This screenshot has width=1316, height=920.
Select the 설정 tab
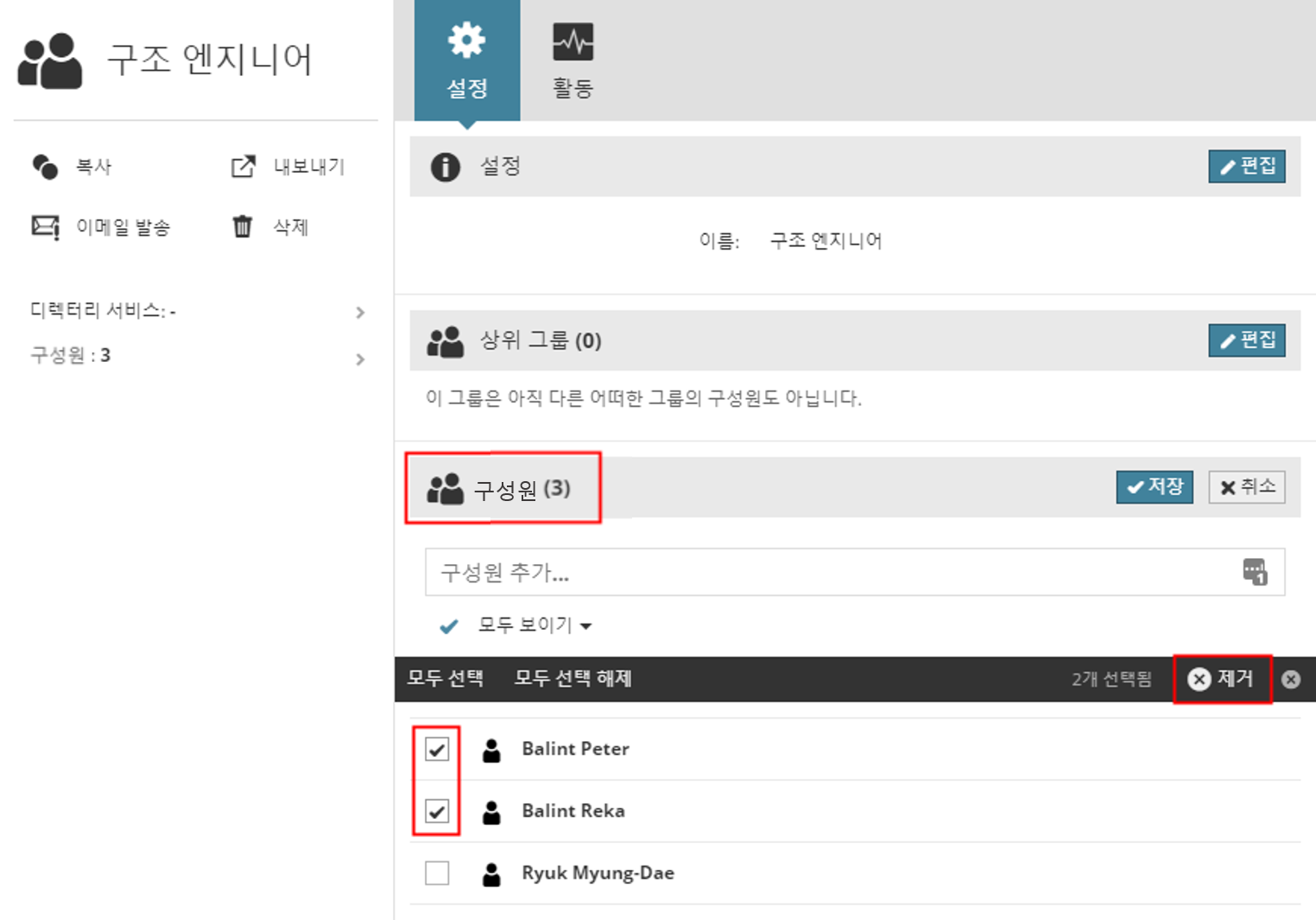pos(467,60)
